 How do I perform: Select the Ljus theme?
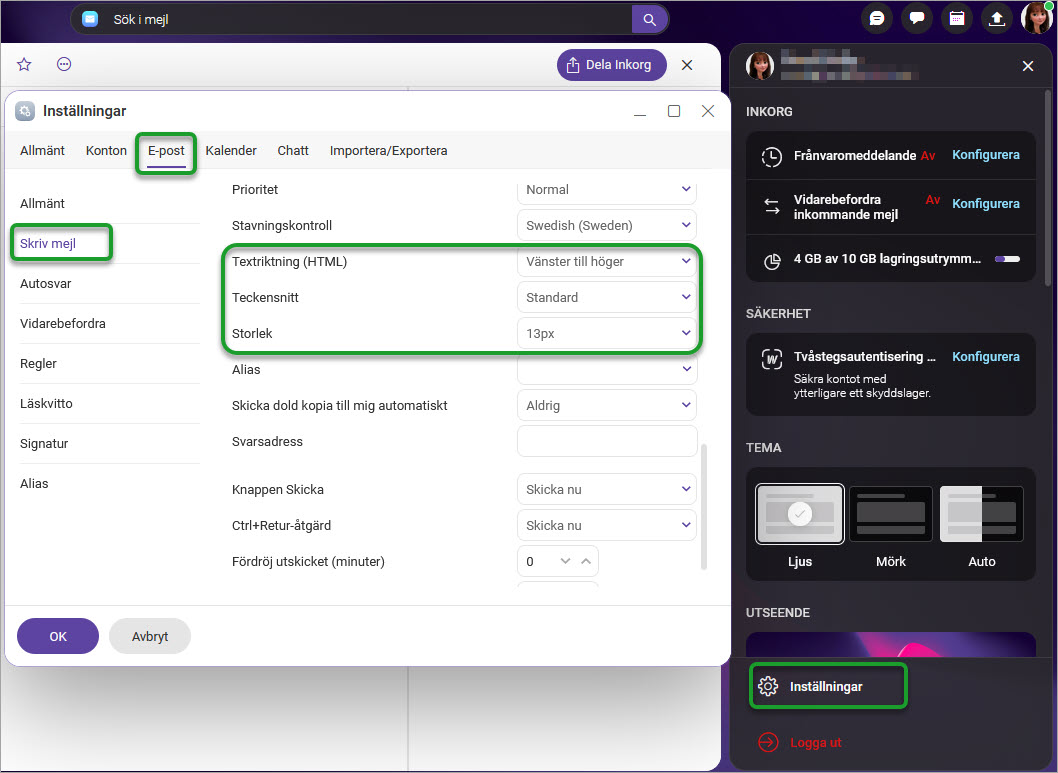799,515
